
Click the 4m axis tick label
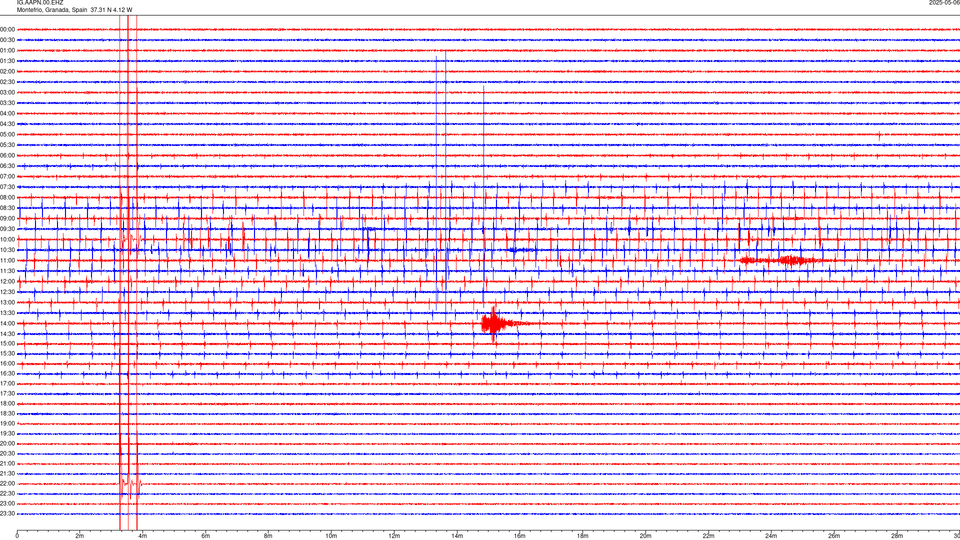point(143,536)
